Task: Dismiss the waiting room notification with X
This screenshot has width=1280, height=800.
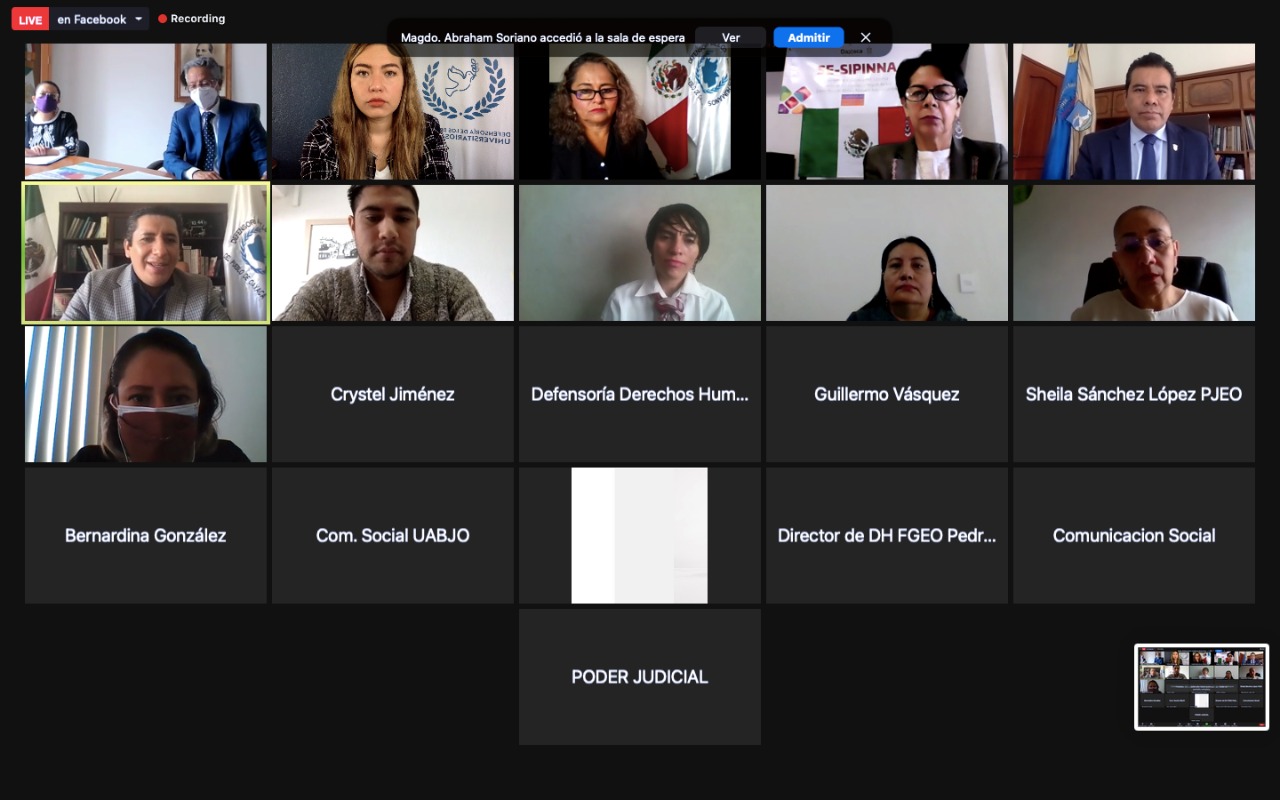Action: (865, 38)
